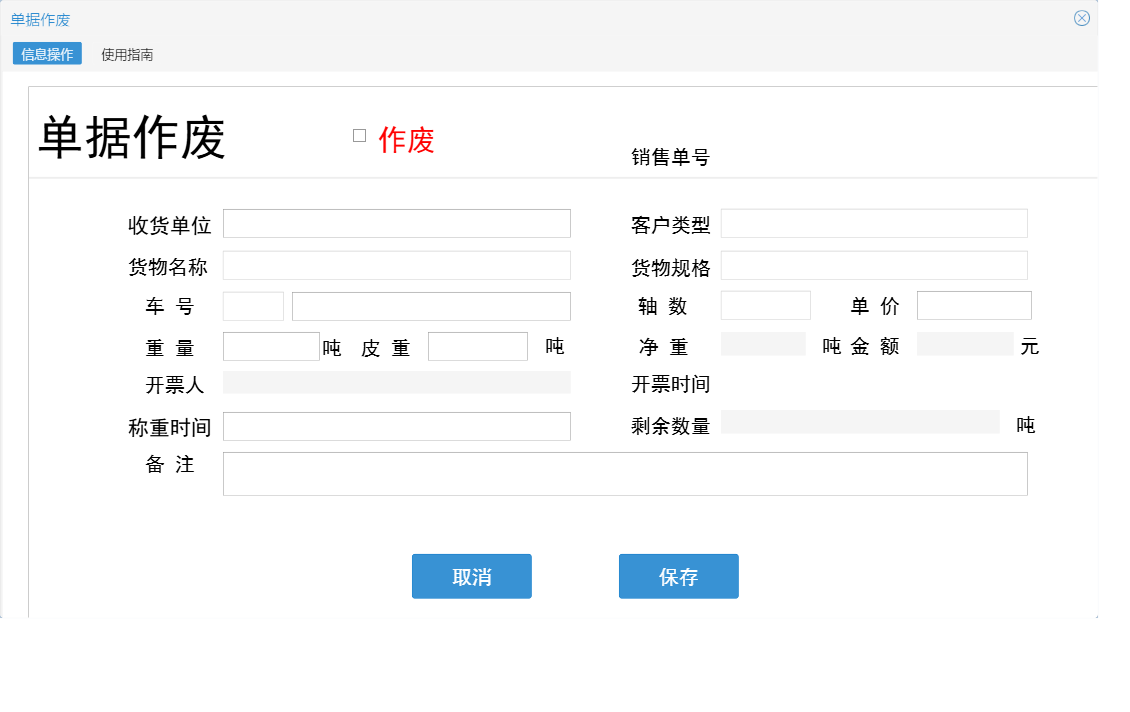Click the 轴数 axle count field
Viewport: 1130px width, 712px height.
[765, 304]
